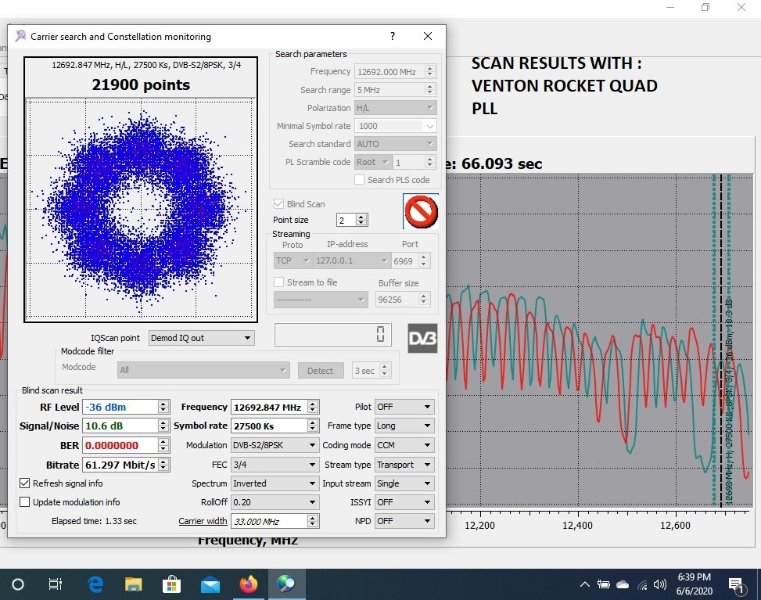Click the 3 sec detect time stepper
Screen dimensions: 761x600
pyautogui.click(x=384, y=370)
